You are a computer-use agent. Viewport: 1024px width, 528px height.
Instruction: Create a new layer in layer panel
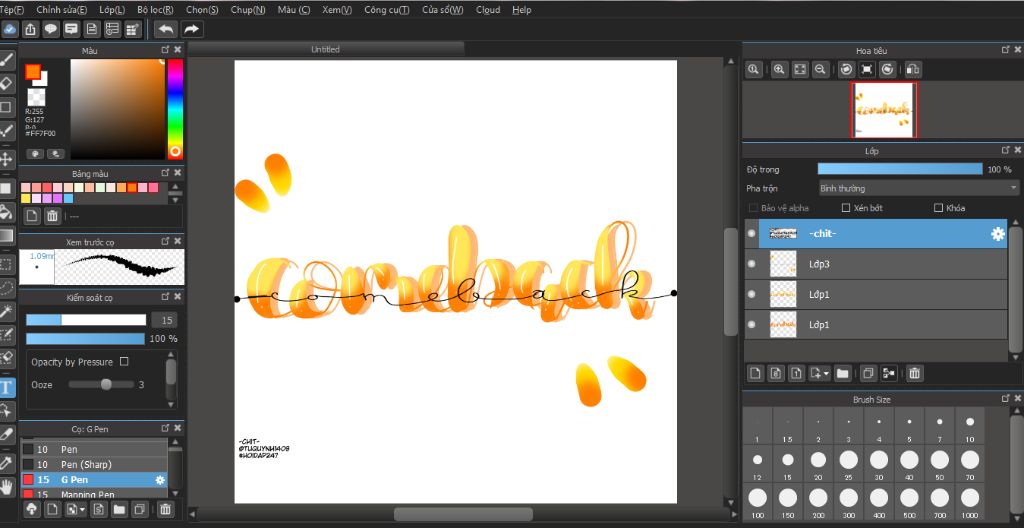pyautogui.click(x=756, y=373)
